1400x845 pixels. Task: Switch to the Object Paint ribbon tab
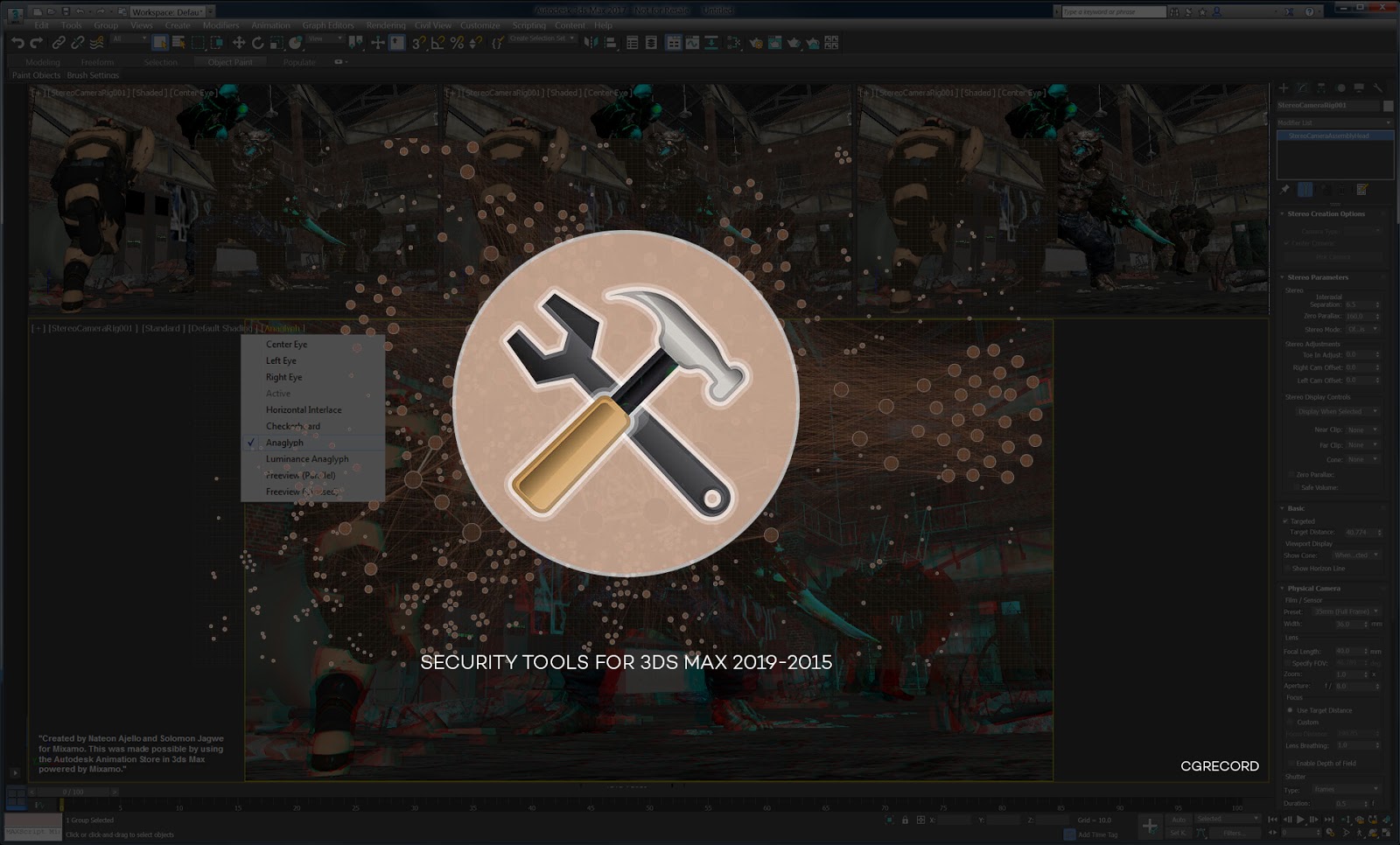pyautogui.click(x=230, y=62)
